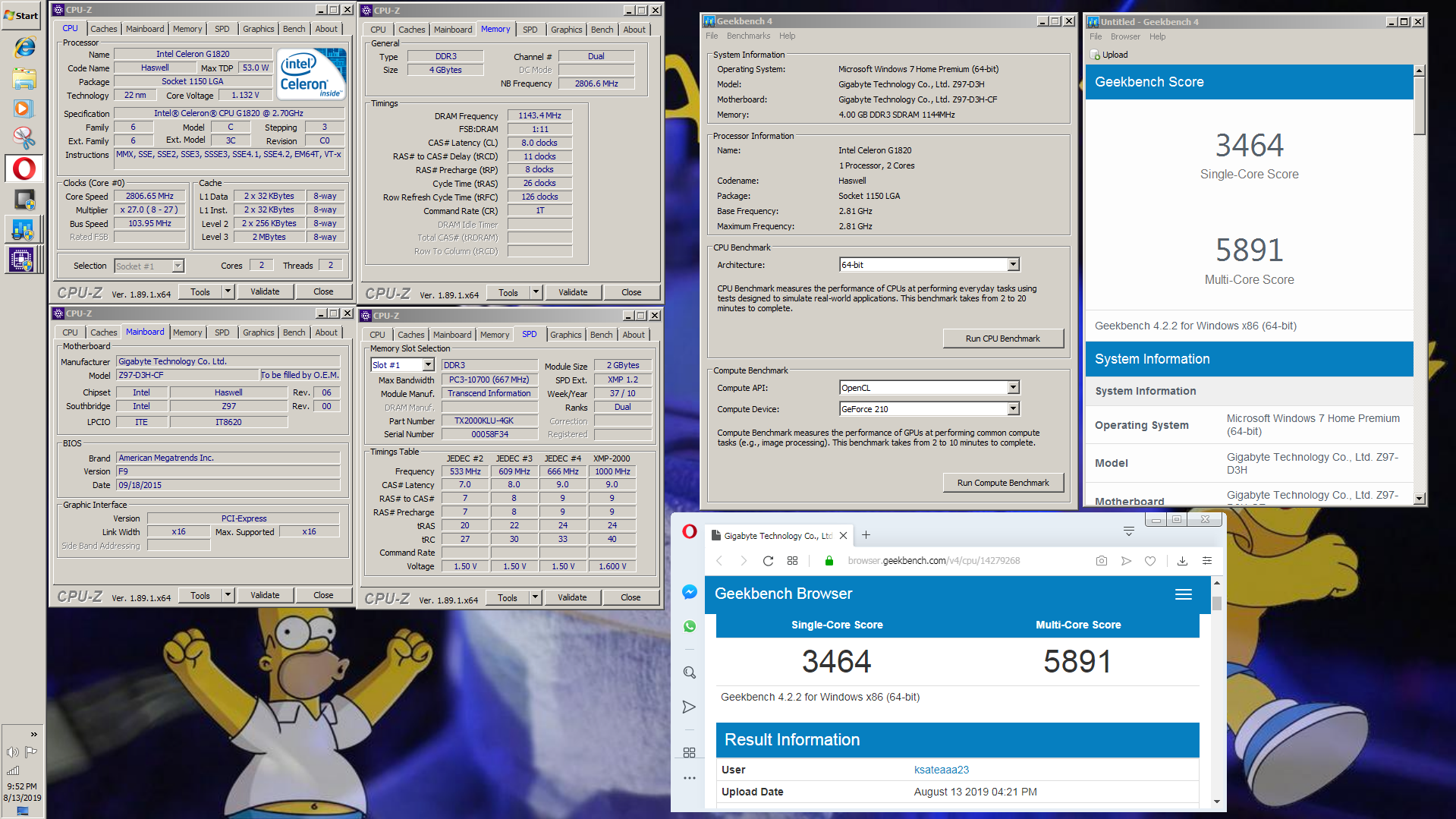This screenshot has width=1456, height=819.
Task: Open the Benchmarks menu in Geekbench 4
Action: tap(748, 36)
